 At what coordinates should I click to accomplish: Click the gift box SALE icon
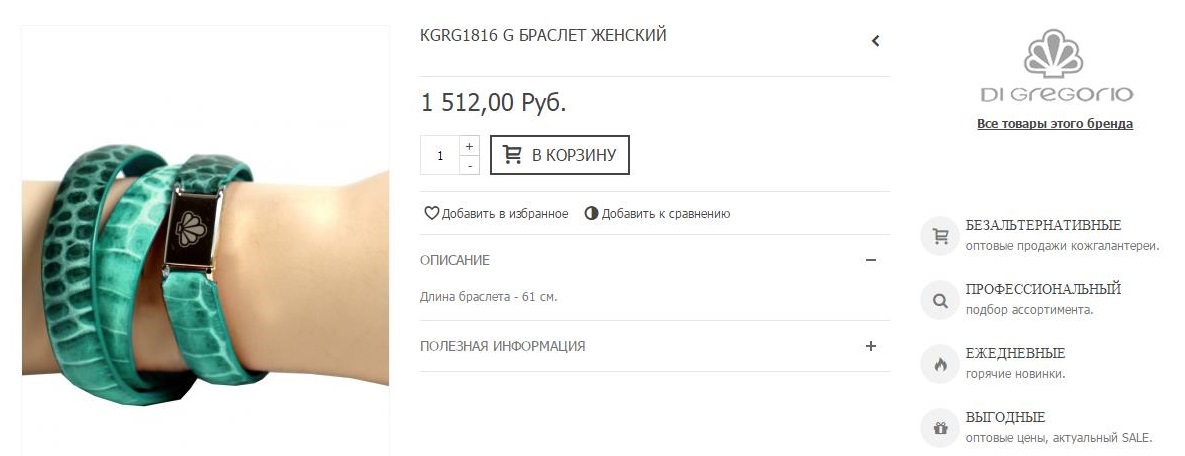940,428
